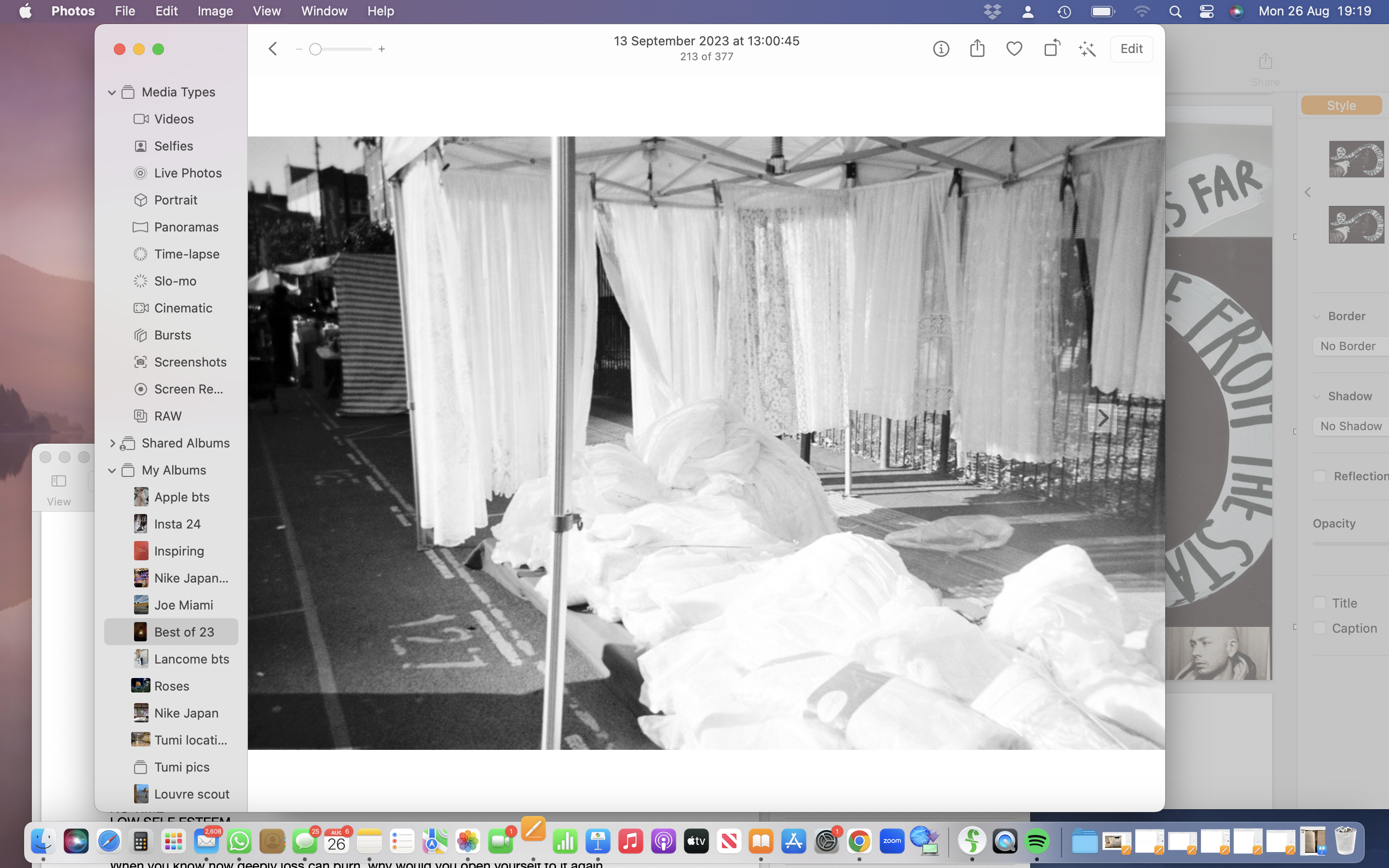Favorite the photo with the heart icon

coord(1014,49)
